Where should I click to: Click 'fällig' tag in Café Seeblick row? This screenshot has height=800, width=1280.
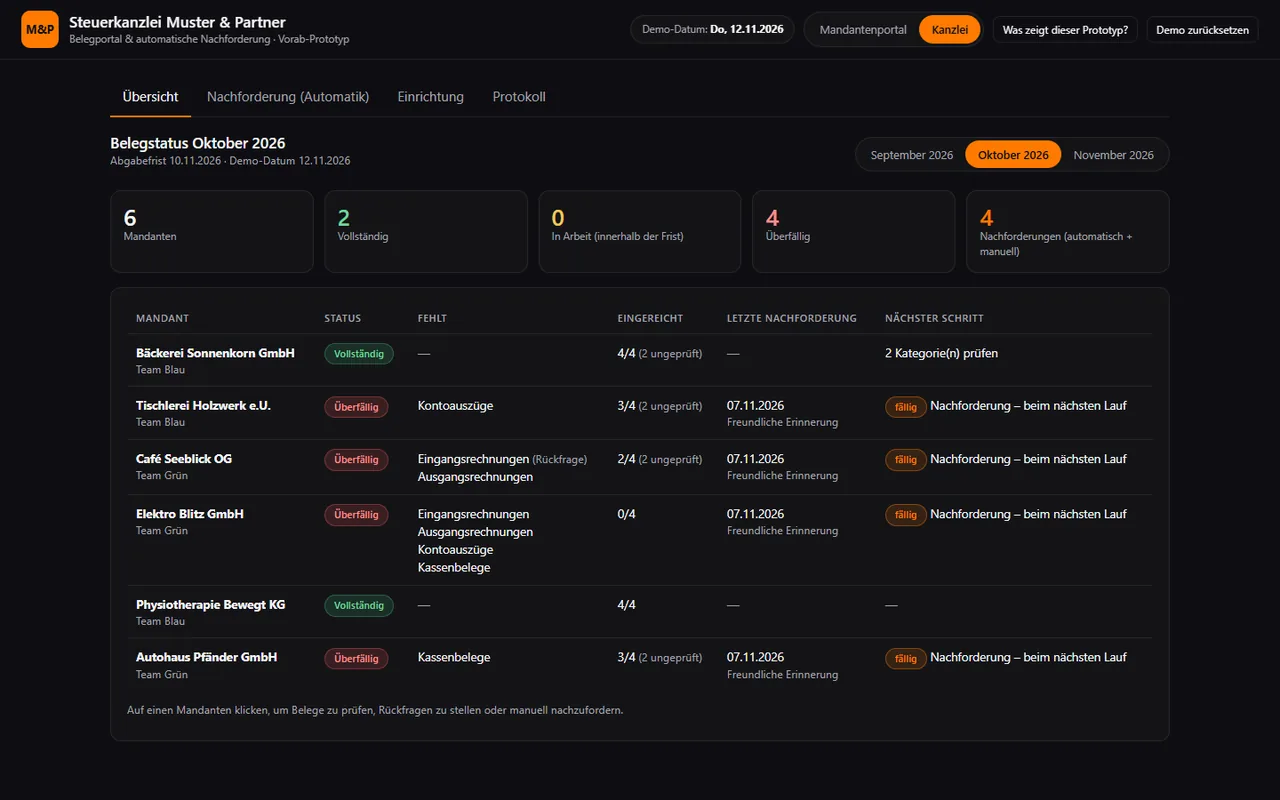tap(906, 460)
